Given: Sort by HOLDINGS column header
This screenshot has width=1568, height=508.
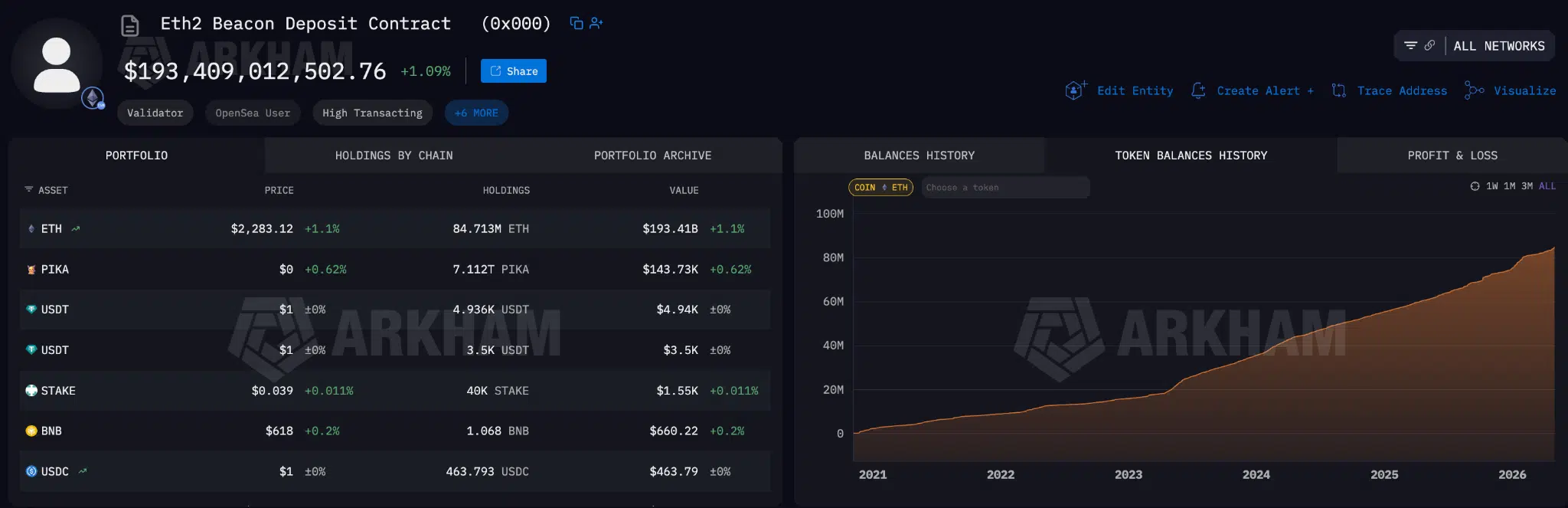Looking at the screenshot, I should [x=506, y=190].
